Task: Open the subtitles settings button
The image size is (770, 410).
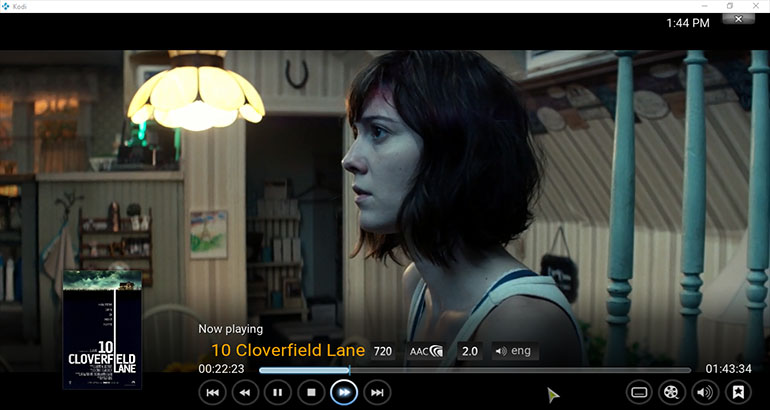Action: (639, 392)
